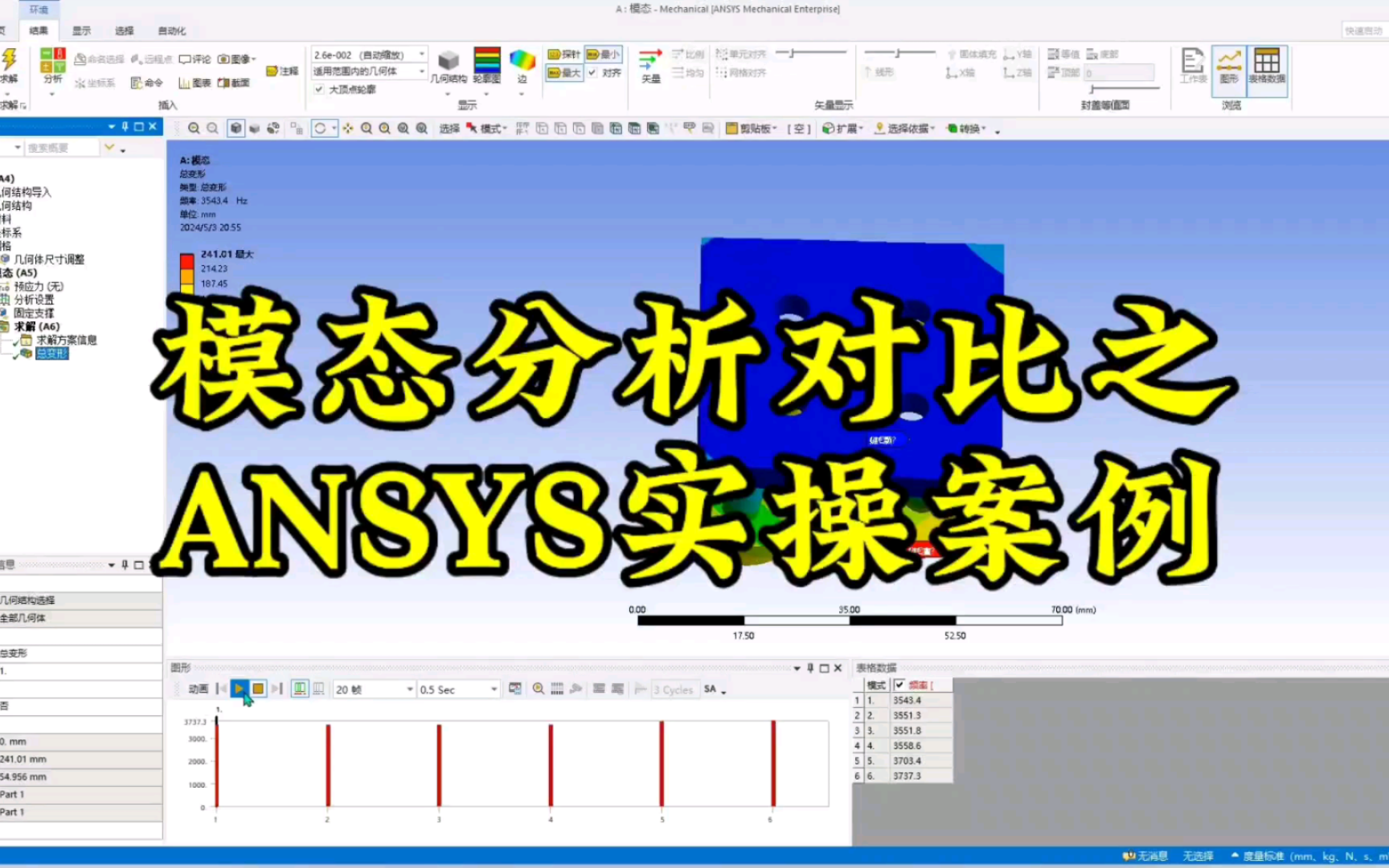Open the 转换 convert dropdown
The height and width of the screenshot is (868, 1389).
coord(967,129)
